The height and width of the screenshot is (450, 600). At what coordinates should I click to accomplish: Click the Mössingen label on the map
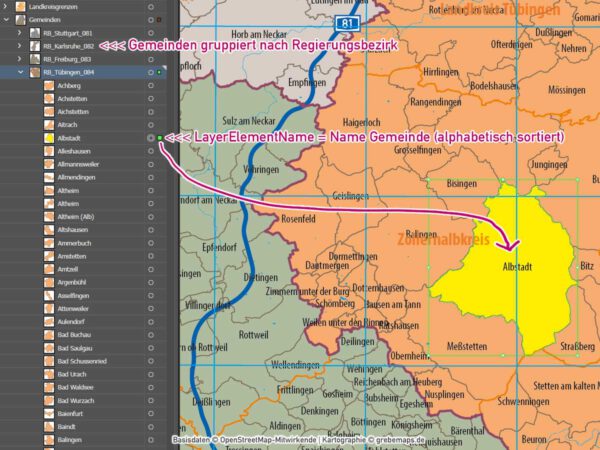[x=566, y=90]
